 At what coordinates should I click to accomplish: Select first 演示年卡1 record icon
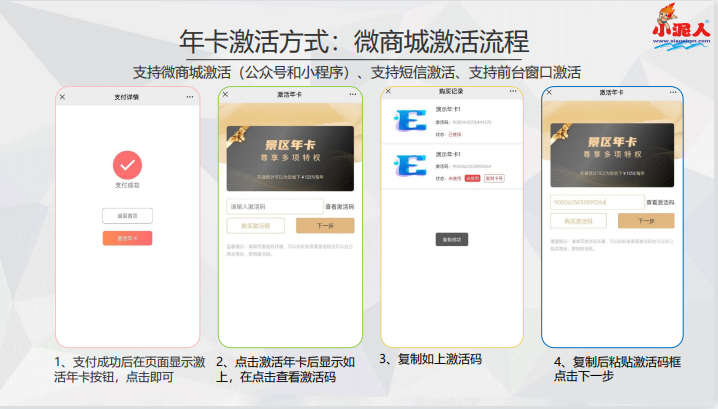(x=410, y=120)
